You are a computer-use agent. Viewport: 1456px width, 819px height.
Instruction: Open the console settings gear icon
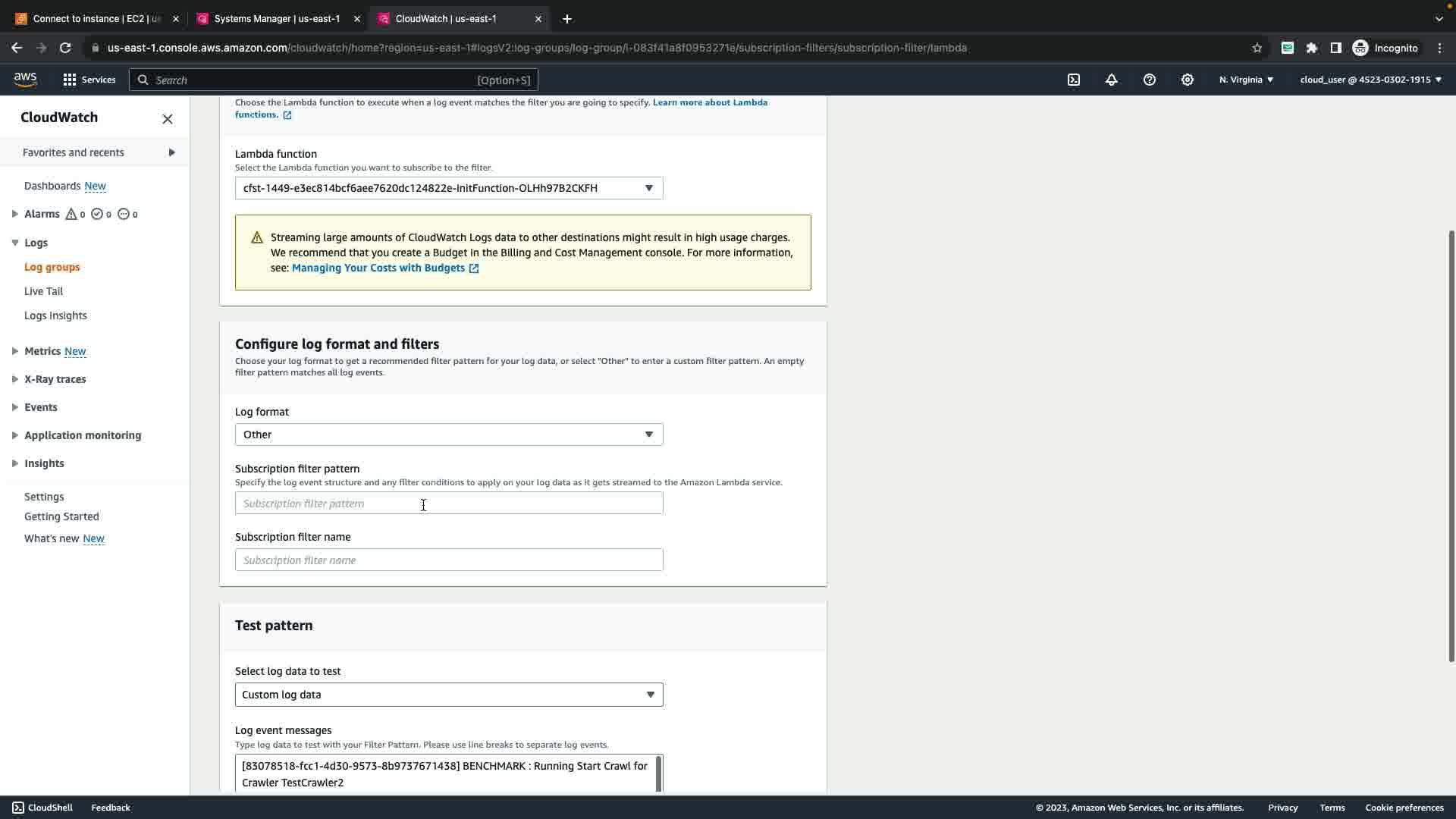point(1188,80)
